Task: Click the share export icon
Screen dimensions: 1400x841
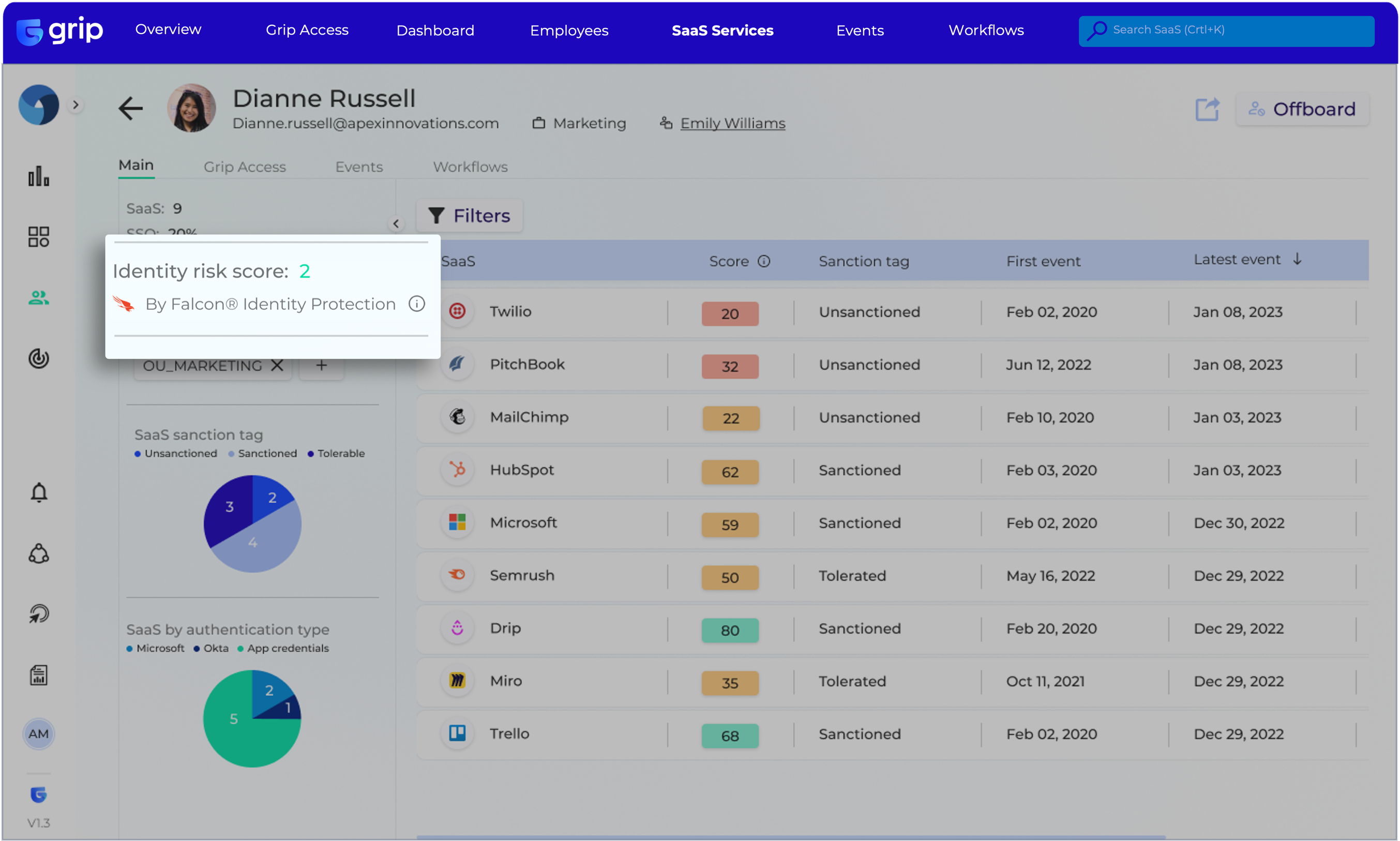Action: tap(1208, 109)
